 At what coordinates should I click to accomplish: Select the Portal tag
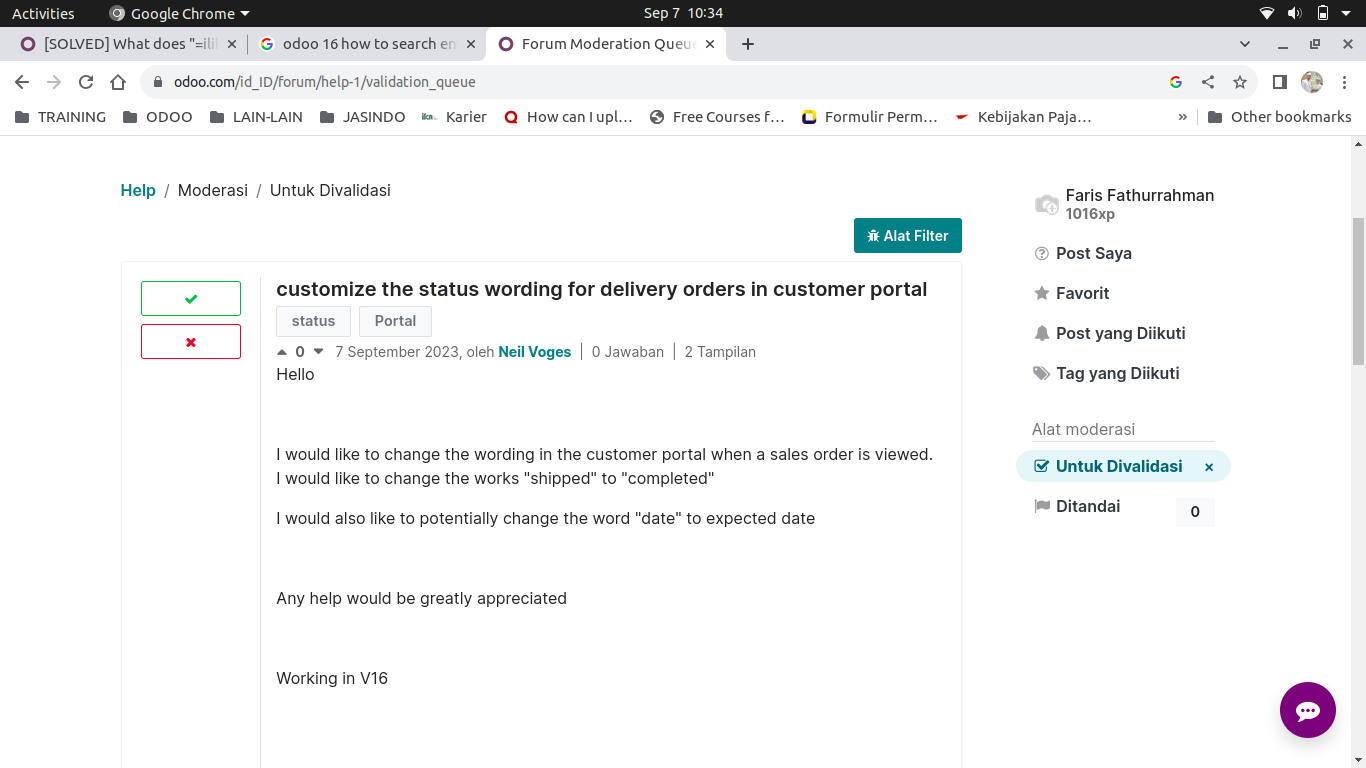tap(395, 321)
